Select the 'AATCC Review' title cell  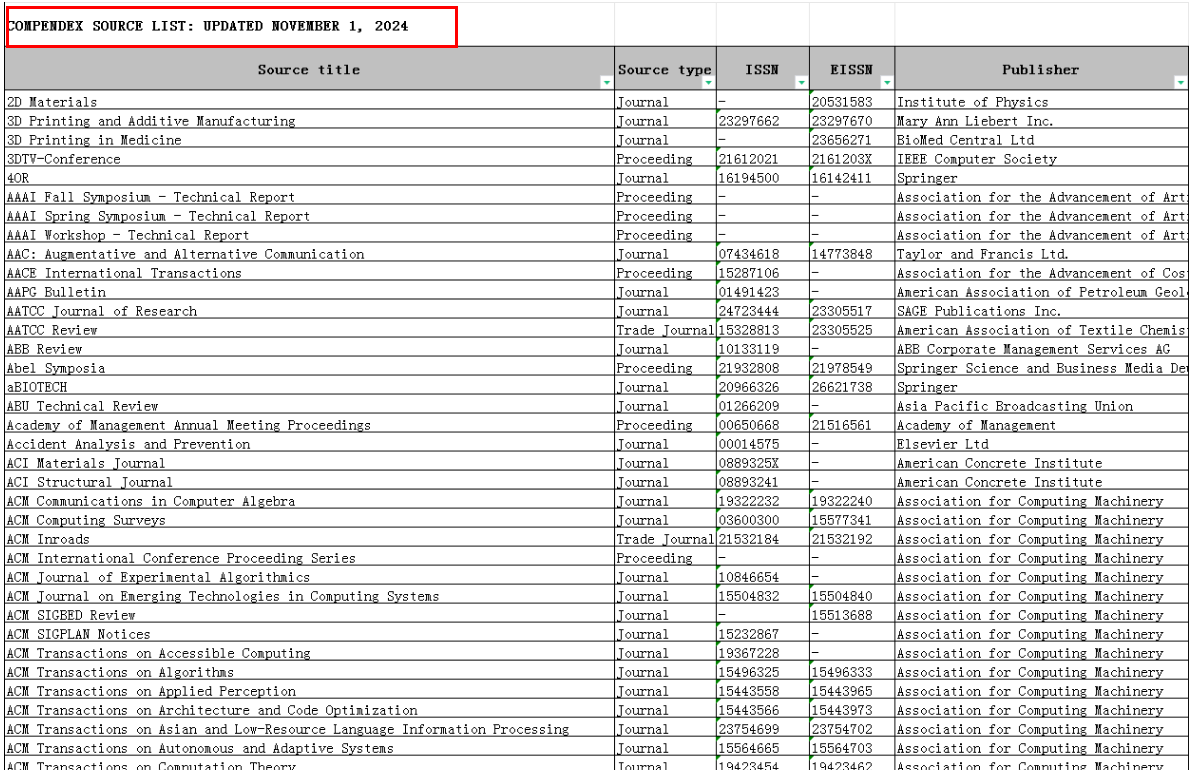point(310,329)
